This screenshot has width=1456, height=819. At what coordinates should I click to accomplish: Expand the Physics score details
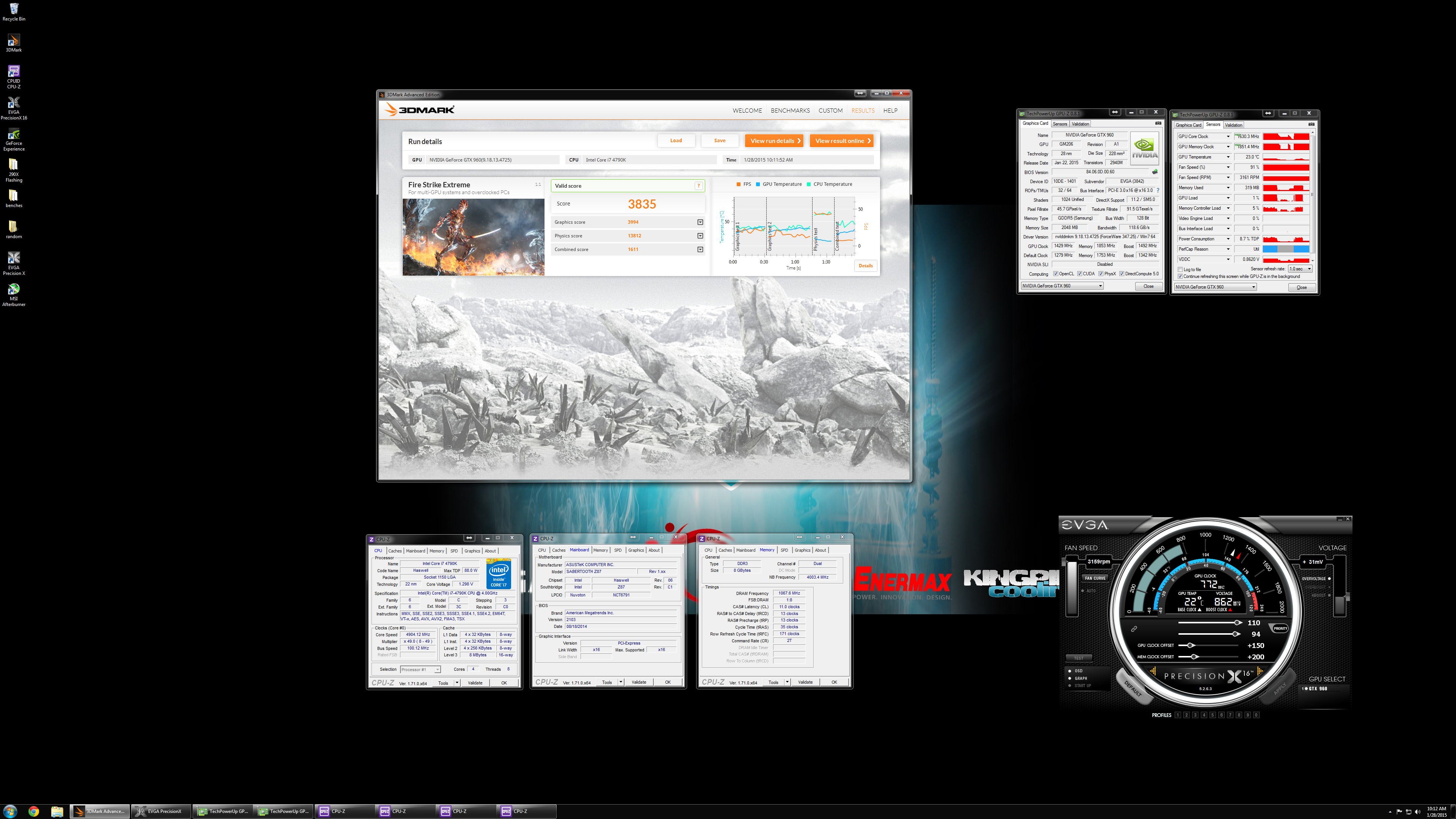[700, 236]
